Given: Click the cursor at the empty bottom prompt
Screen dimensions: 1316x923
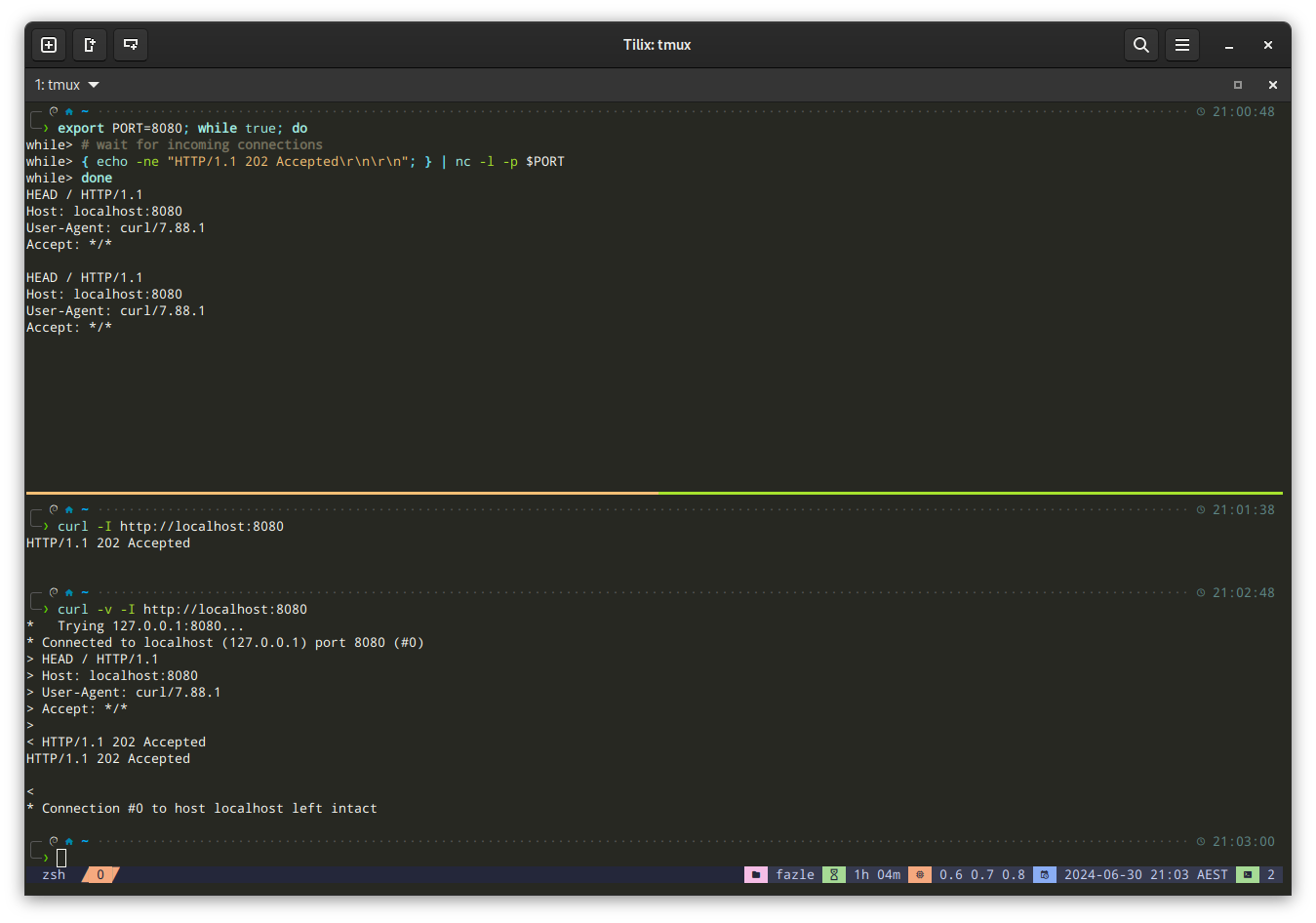Looking at the screenshot, I should click(61, 858).
